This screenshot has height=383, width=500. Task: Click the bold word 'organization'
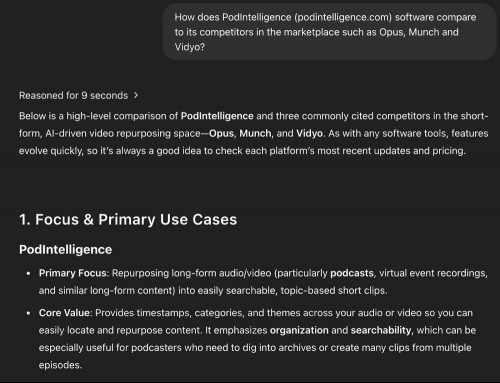[299, 330]
